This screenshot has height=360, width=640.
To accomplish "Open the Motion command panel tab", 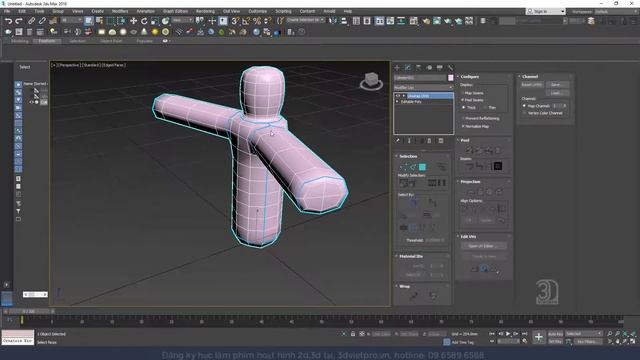I will click(429, 67).
